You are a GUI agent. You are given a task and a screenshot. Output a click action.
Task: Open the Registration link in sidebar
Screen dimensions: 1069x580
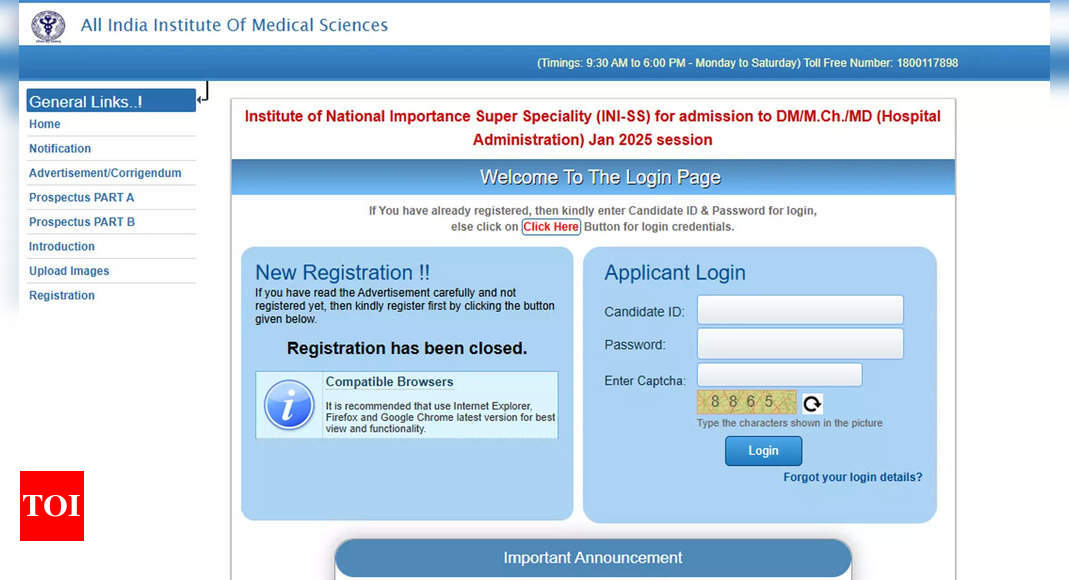click(61, 296)
